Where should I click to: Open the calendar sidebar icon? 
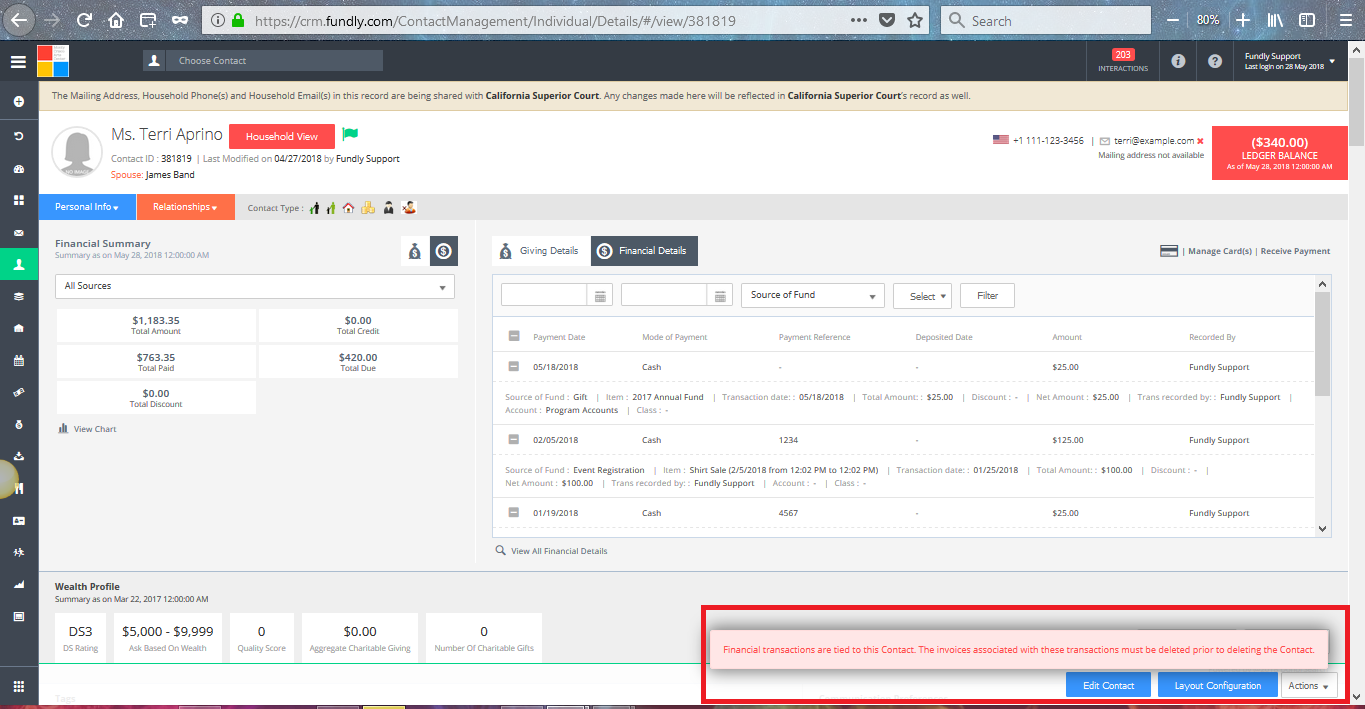coord(18,360)
